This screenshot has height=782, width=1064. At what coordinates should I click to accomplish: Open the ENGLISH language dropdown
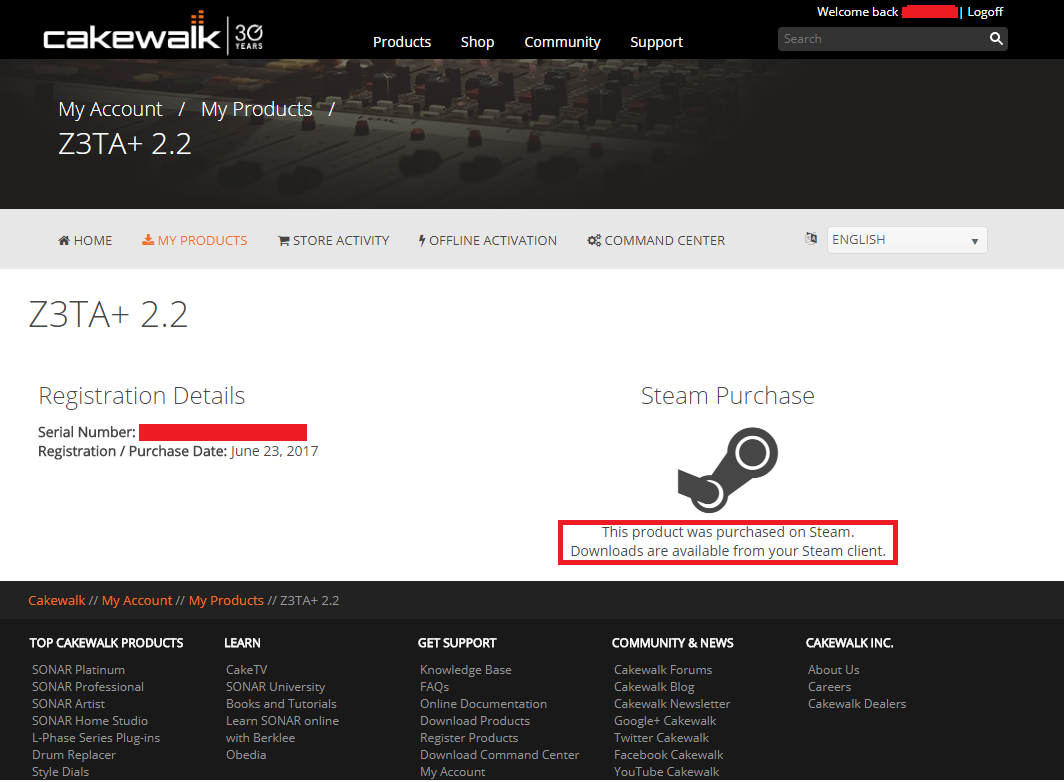(x=907, y=240)
